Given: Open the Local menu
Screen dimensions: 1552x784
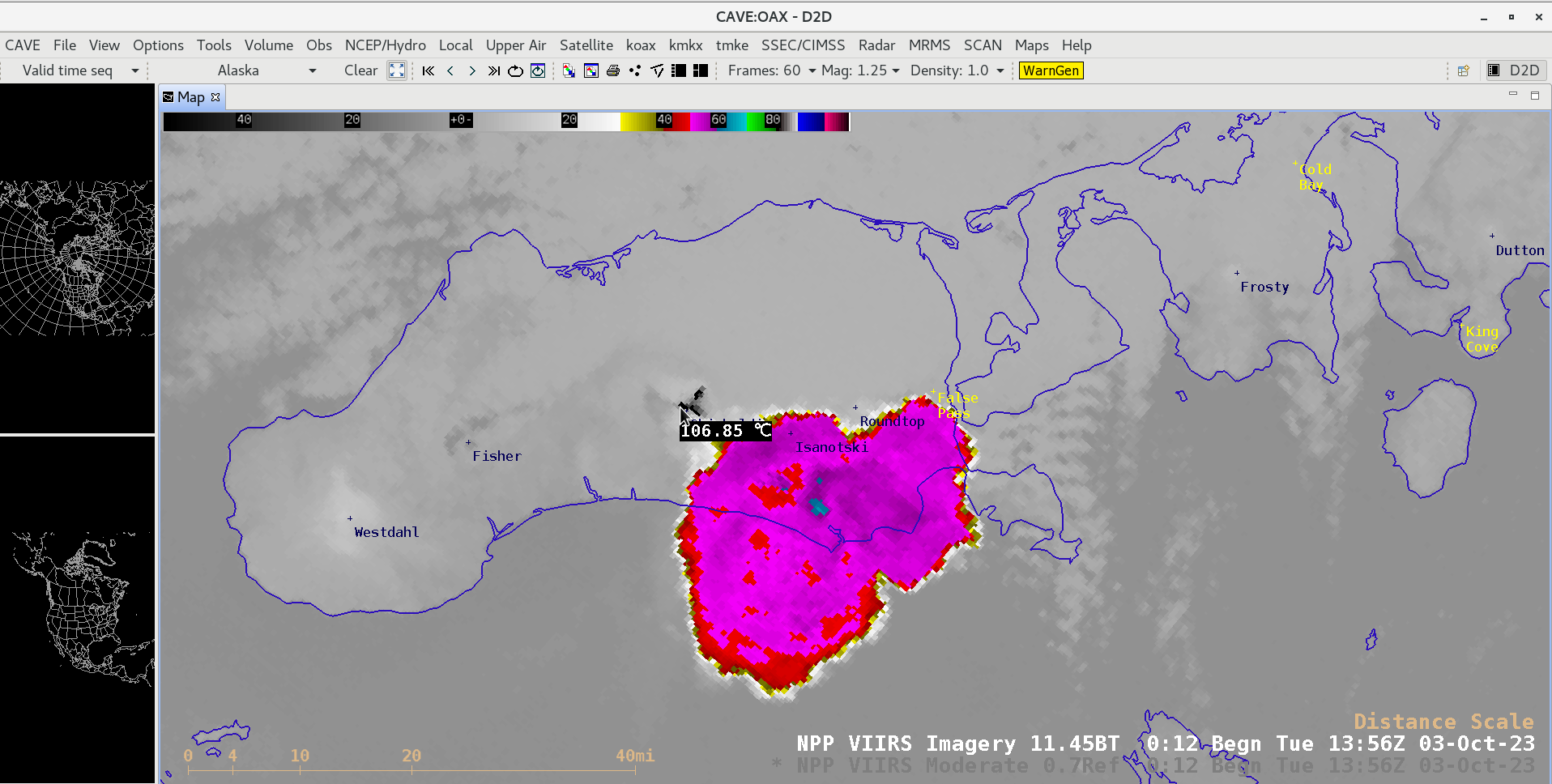Looking at the screenshot, I should coord(456,45).
